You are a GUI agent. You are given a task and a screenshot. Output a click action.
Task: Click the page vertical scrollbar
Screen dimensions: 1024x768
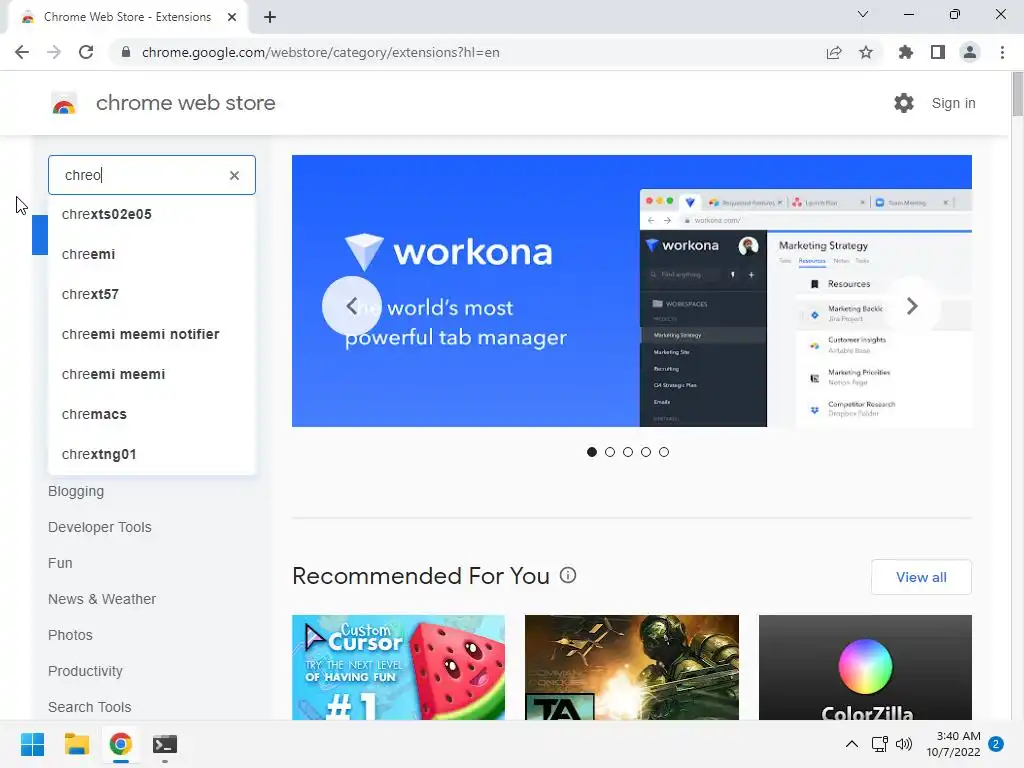[x=1017, y=95]
